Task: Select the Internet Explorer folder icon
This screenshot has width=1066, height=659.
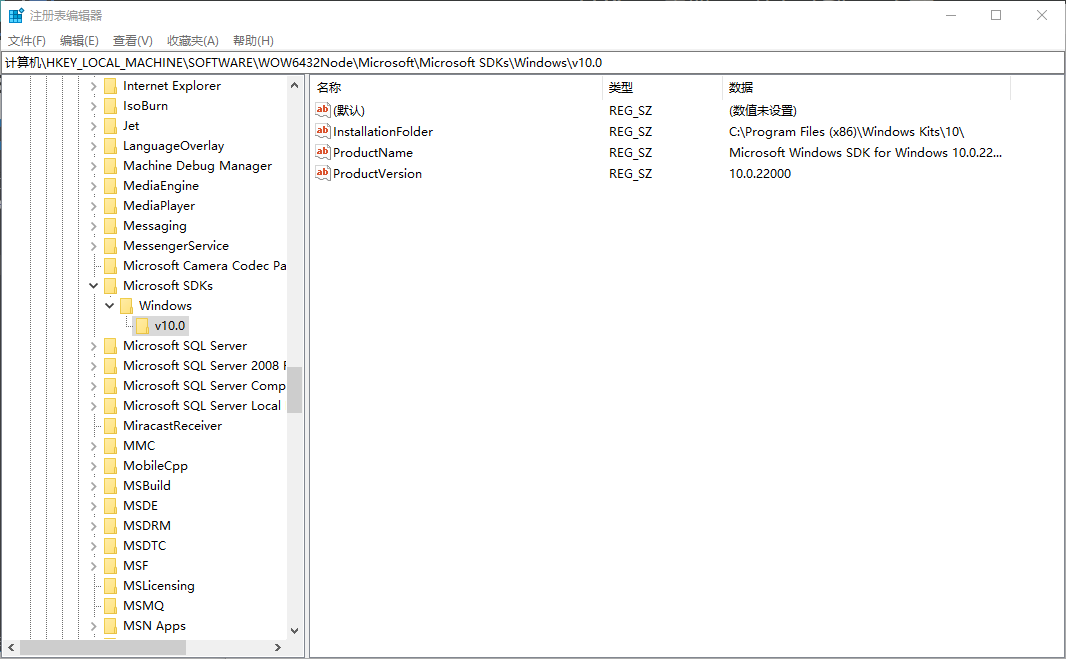Action: click(110, 86)
